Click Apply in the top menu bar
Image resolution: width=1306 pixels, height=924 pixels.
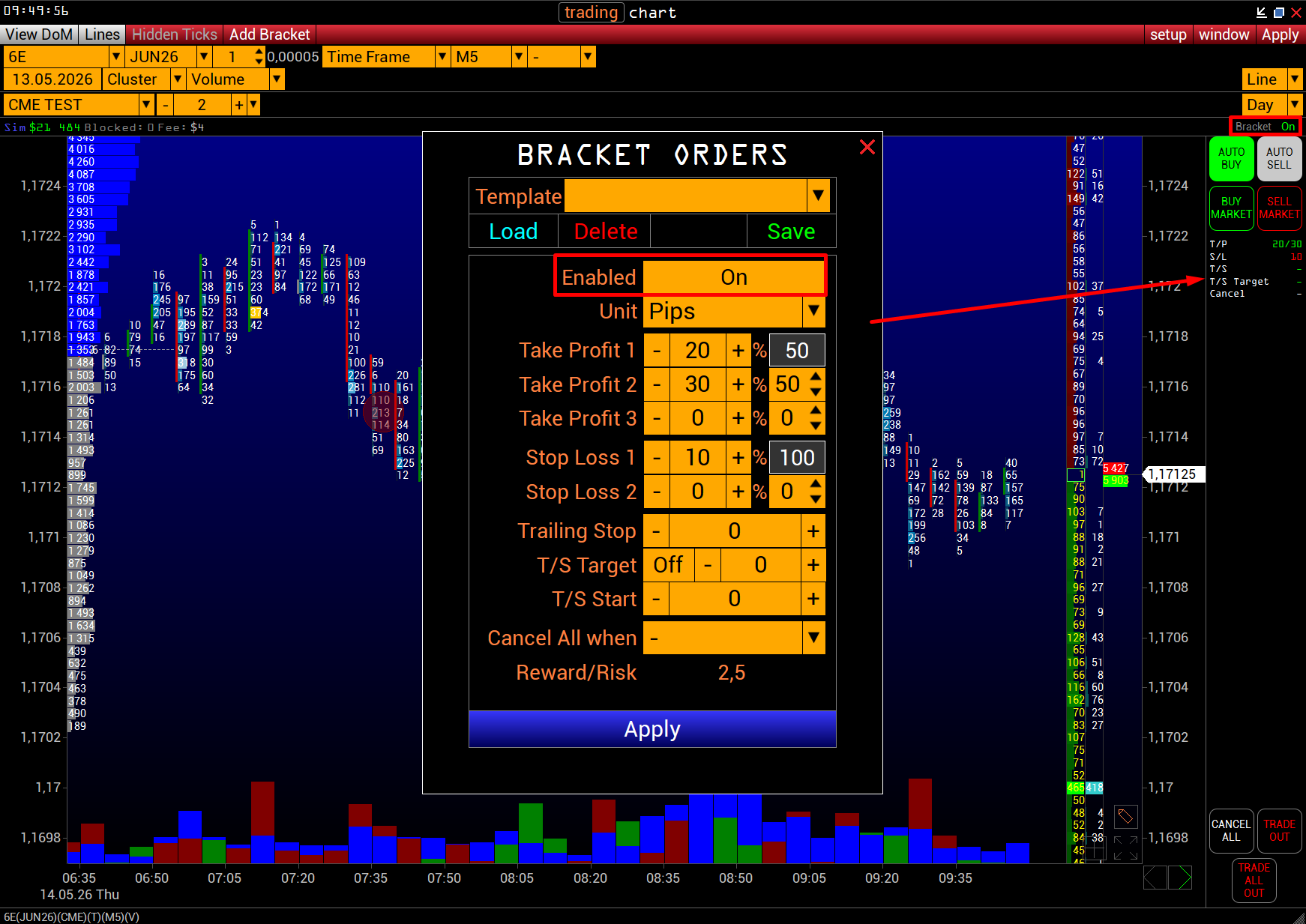coord(1280,34)
